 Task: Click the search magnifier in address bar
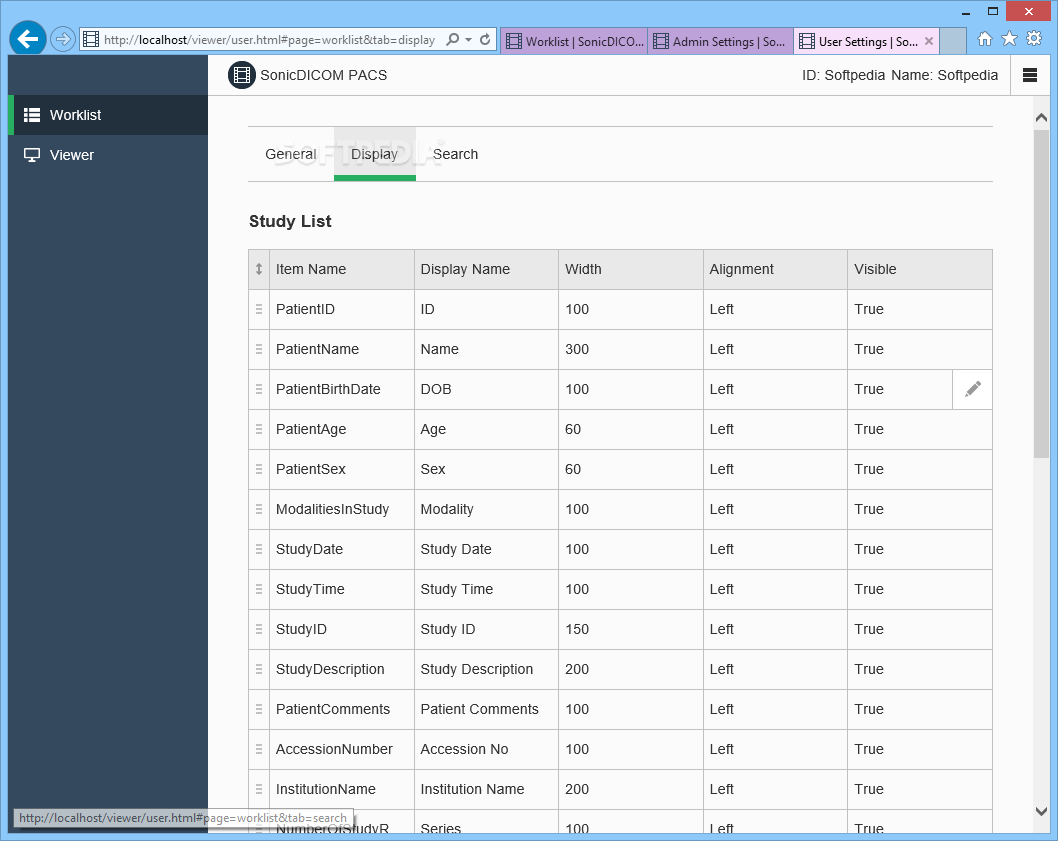click(x=453, y=39)
